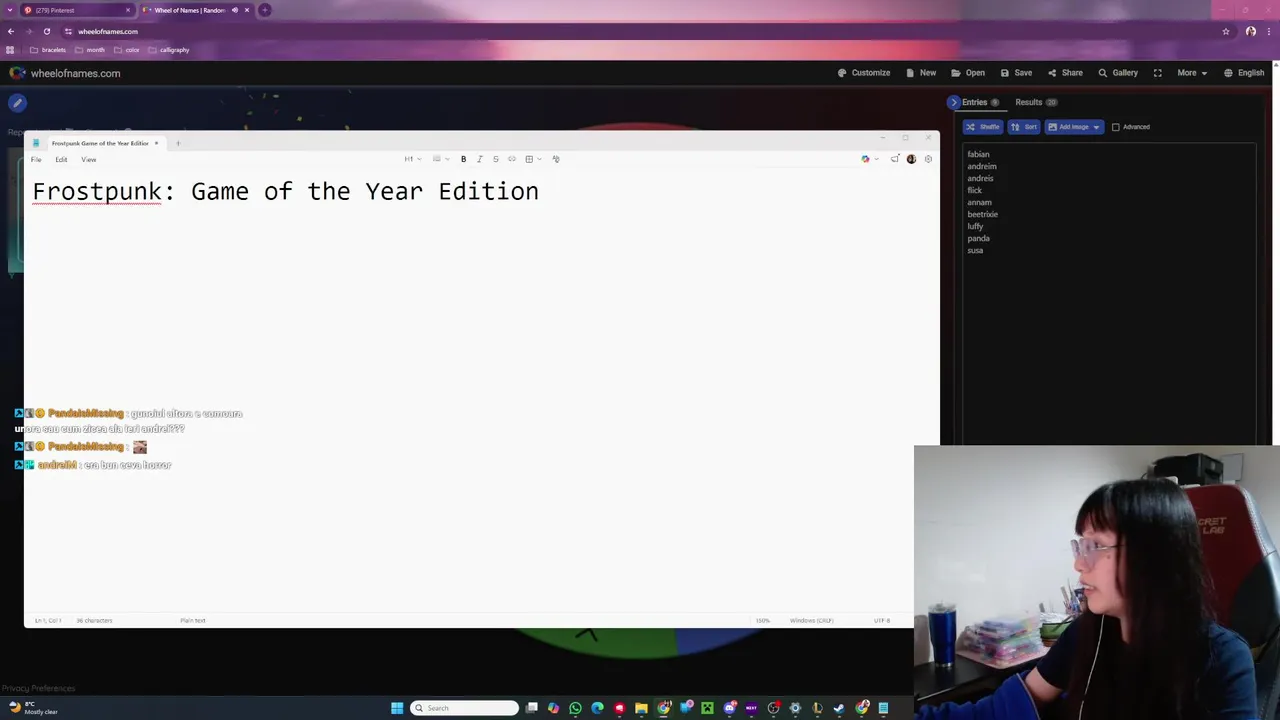Open WhatsApp from the taskbar
Viewport: 1280px width, 720px height.
tap(575, 708)
